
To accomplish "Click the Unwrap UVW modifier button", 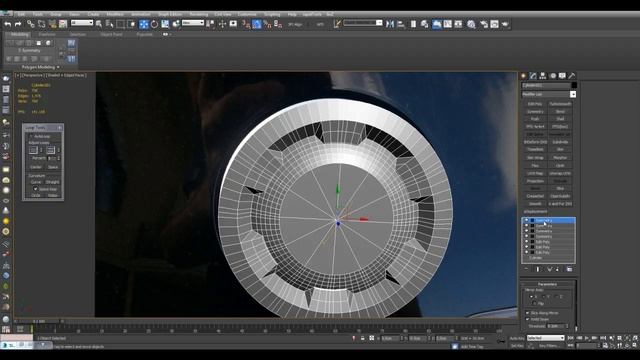I will point(560,173).
